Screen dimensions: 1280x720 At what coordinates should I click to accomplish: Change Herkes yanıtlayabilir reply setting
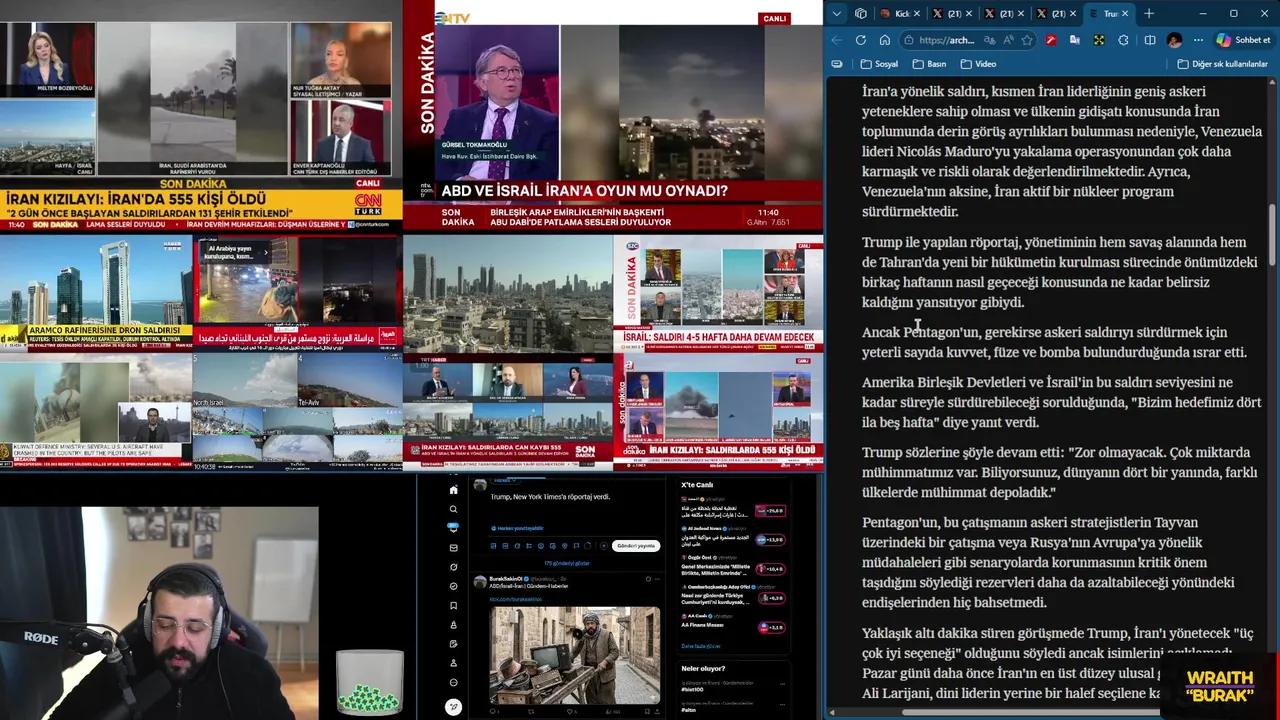(517, 528)
